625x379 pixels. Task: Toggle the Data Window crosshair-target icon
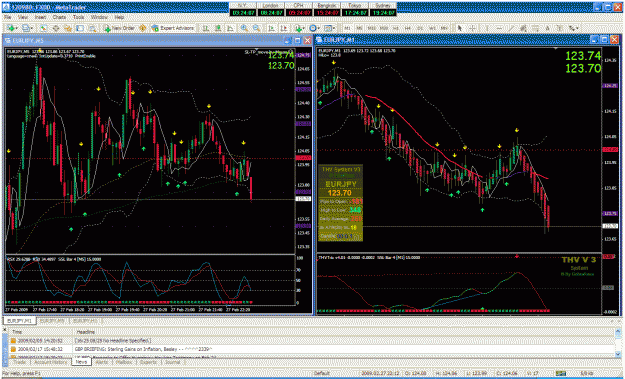(x=56, y=28)
